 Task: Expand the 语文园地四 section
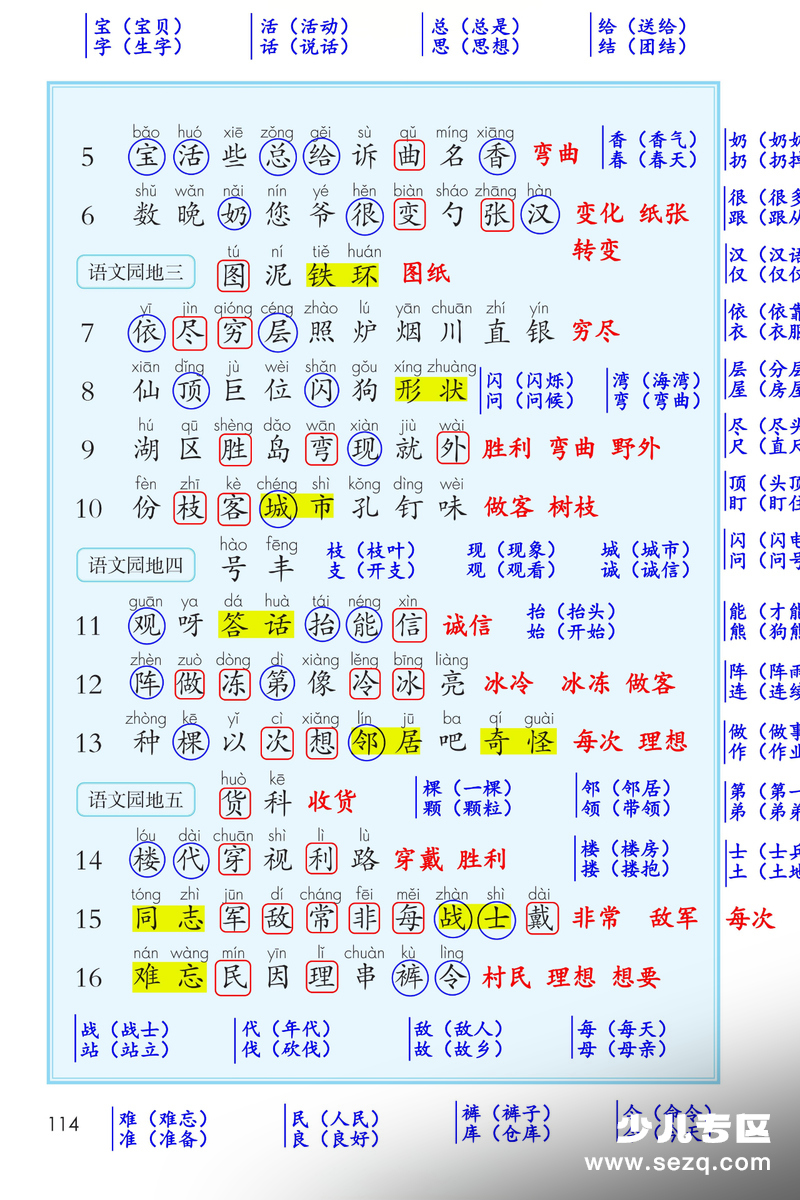pos(135,565)
